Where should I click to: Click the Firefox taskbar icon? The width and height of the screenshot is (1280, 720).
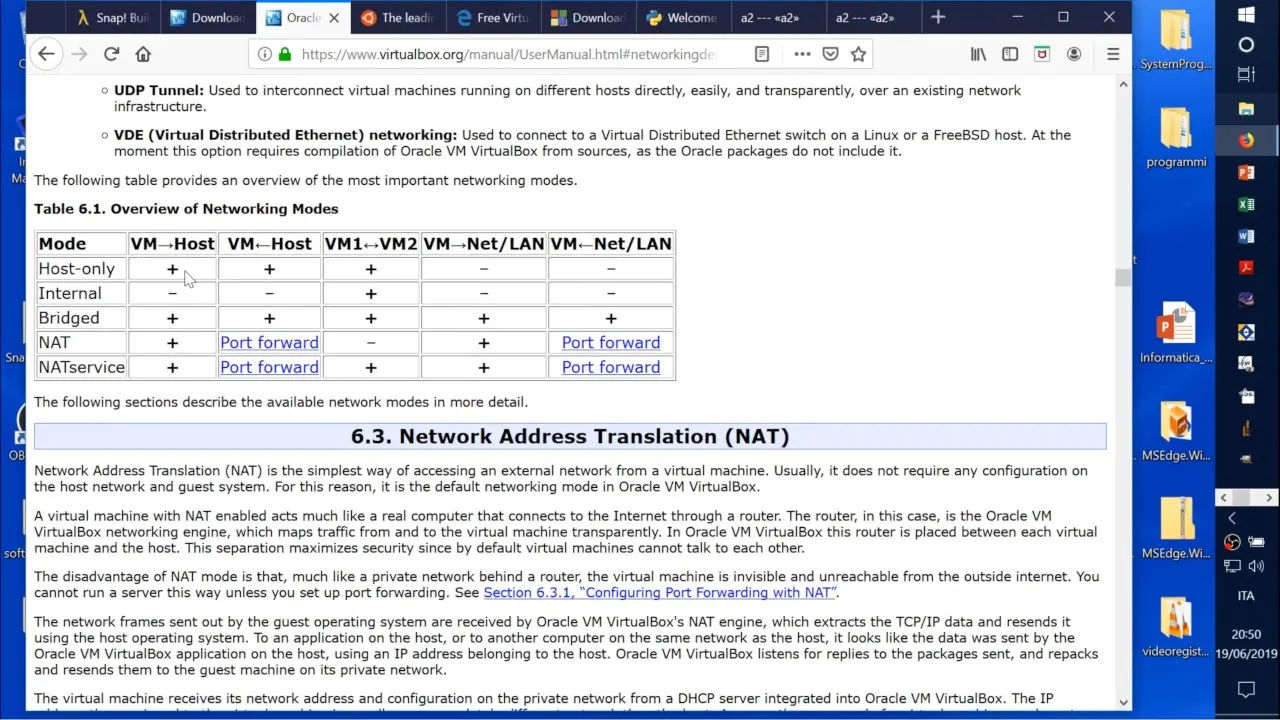[x=1246, y=141]
